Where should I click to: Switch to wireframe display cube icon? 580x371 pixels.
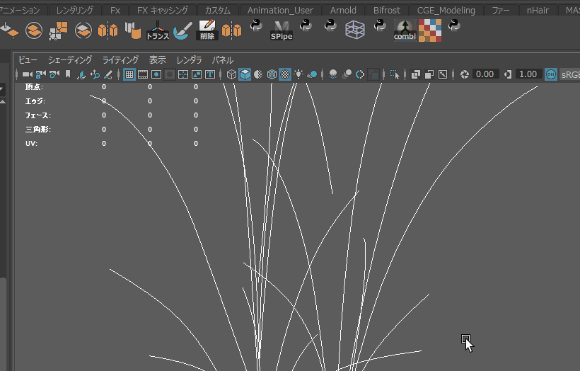231,74
